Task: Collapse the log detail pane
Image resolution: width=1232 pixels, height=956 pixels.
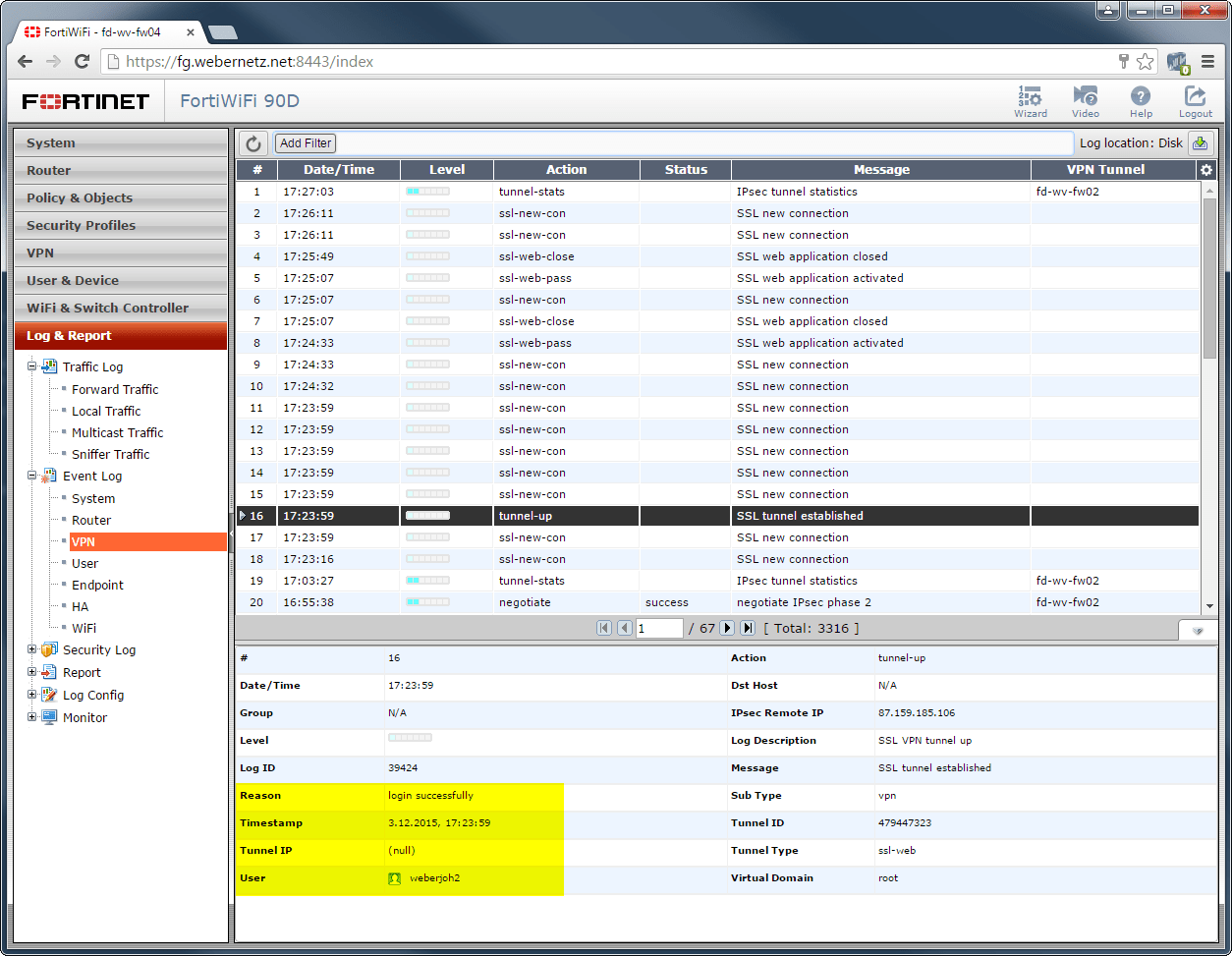Action: click(1197, 630)
